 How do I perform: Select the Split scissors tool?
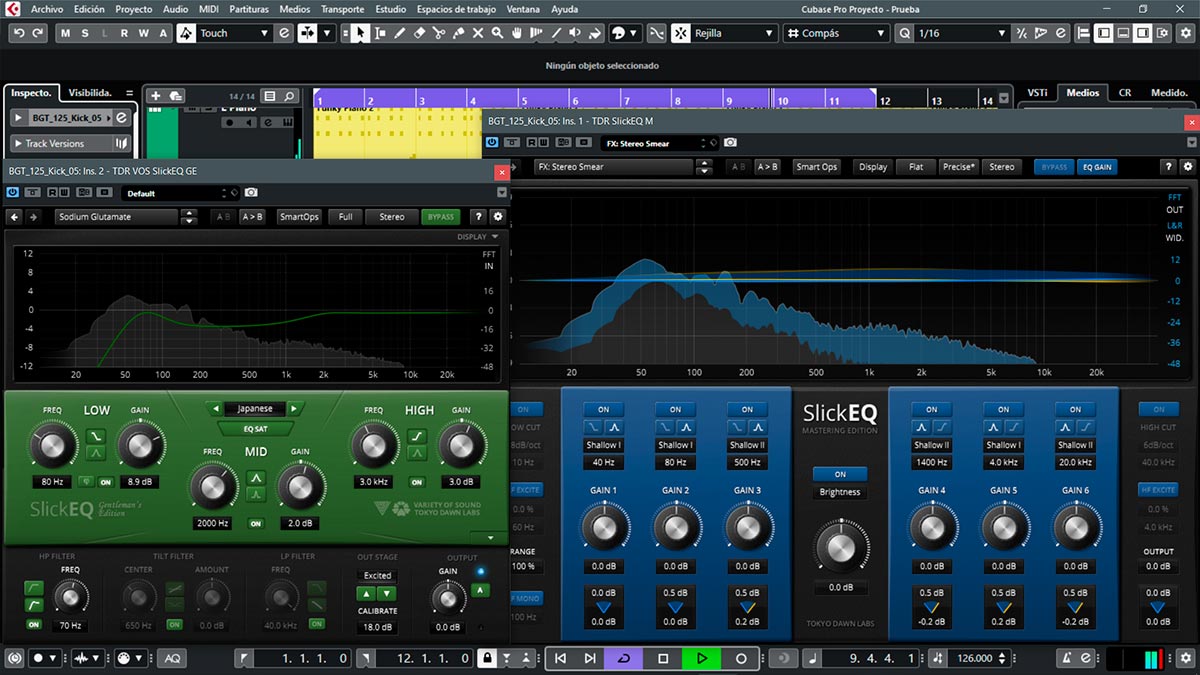[439, 33]
